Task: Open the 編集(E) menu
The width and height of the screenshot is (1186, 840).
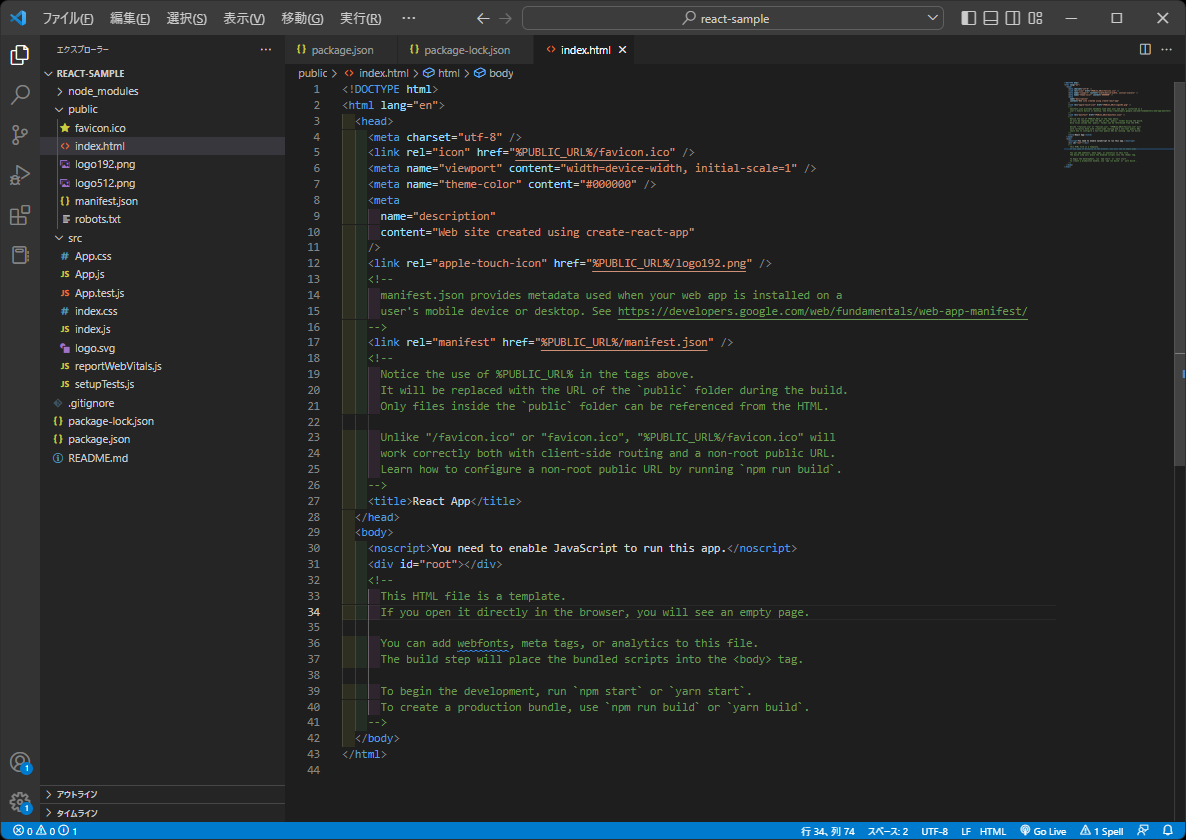Action: point(130,18)
